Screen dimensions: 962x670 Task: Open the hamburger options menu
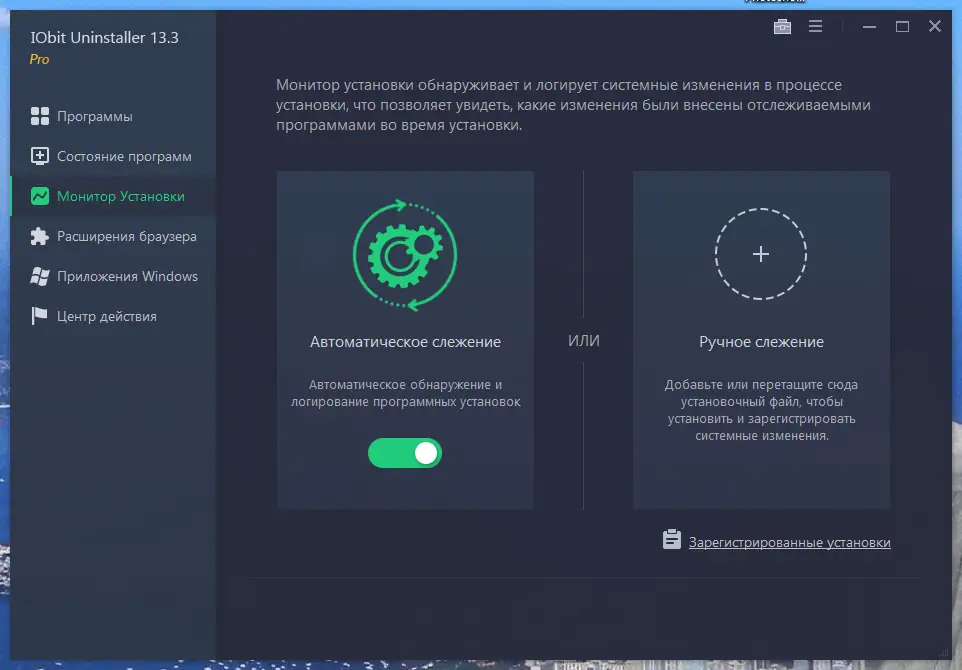coord(815,26)
